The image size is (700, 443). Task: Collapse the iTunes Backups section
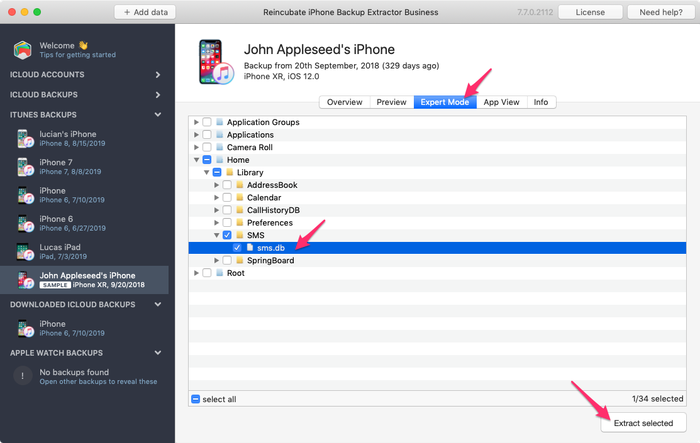[158, 115]
